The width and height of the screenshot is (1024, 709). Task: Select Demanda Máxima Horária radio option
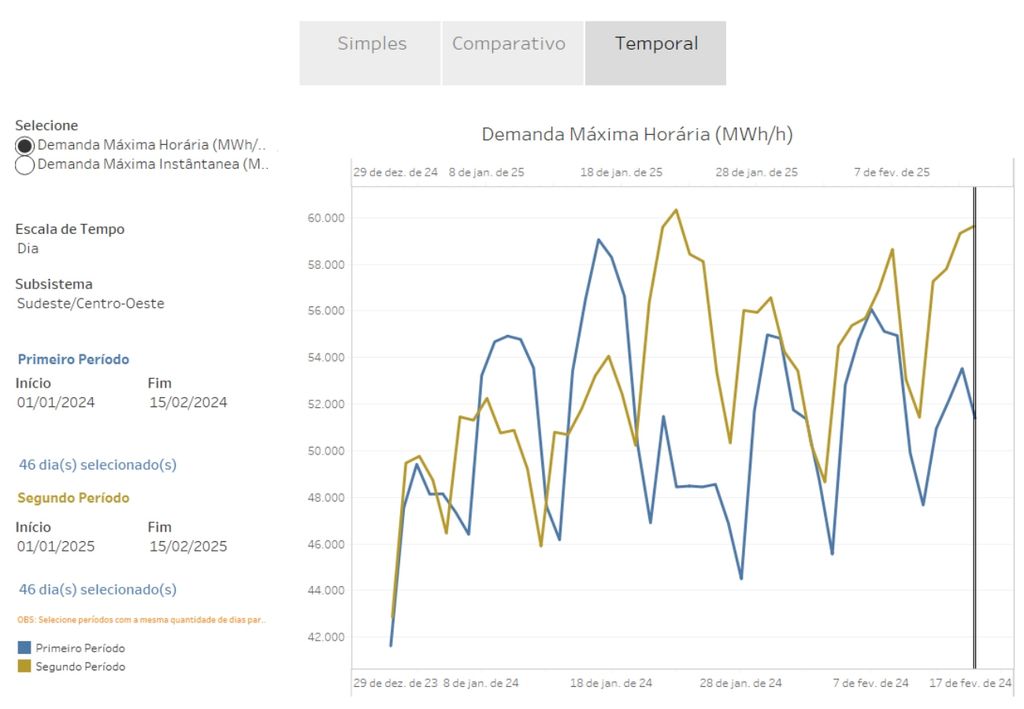25,146
